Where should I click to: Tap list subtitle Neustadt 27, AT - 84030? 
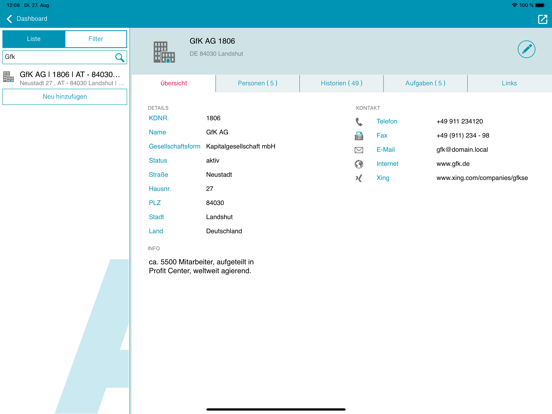point(72,83)
